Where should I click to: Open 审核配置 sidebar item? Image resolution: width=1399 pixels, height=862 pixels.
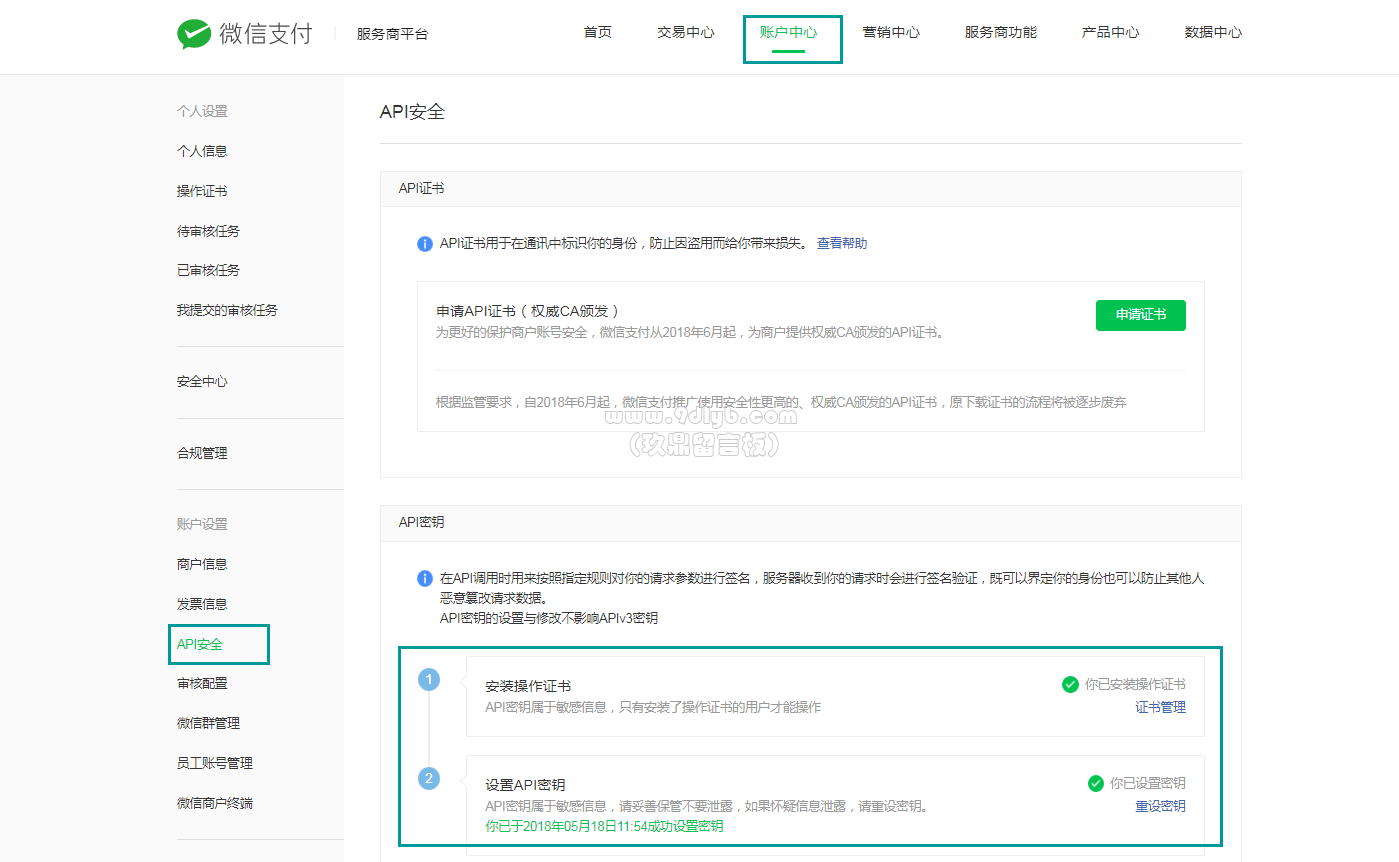tap(202, 683)
